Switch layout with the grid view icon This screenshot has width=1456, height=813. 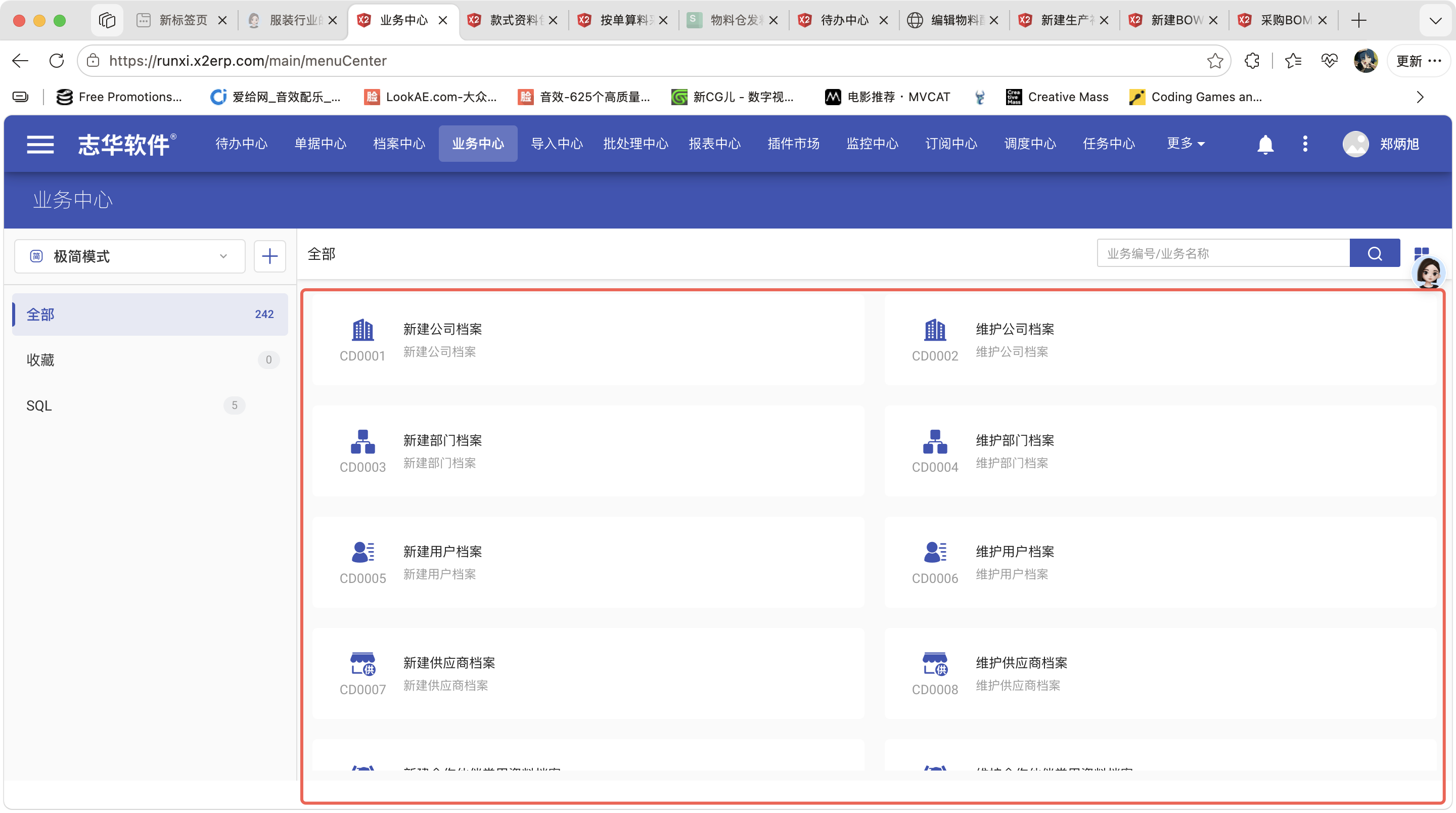click(x=1421, y=252)
